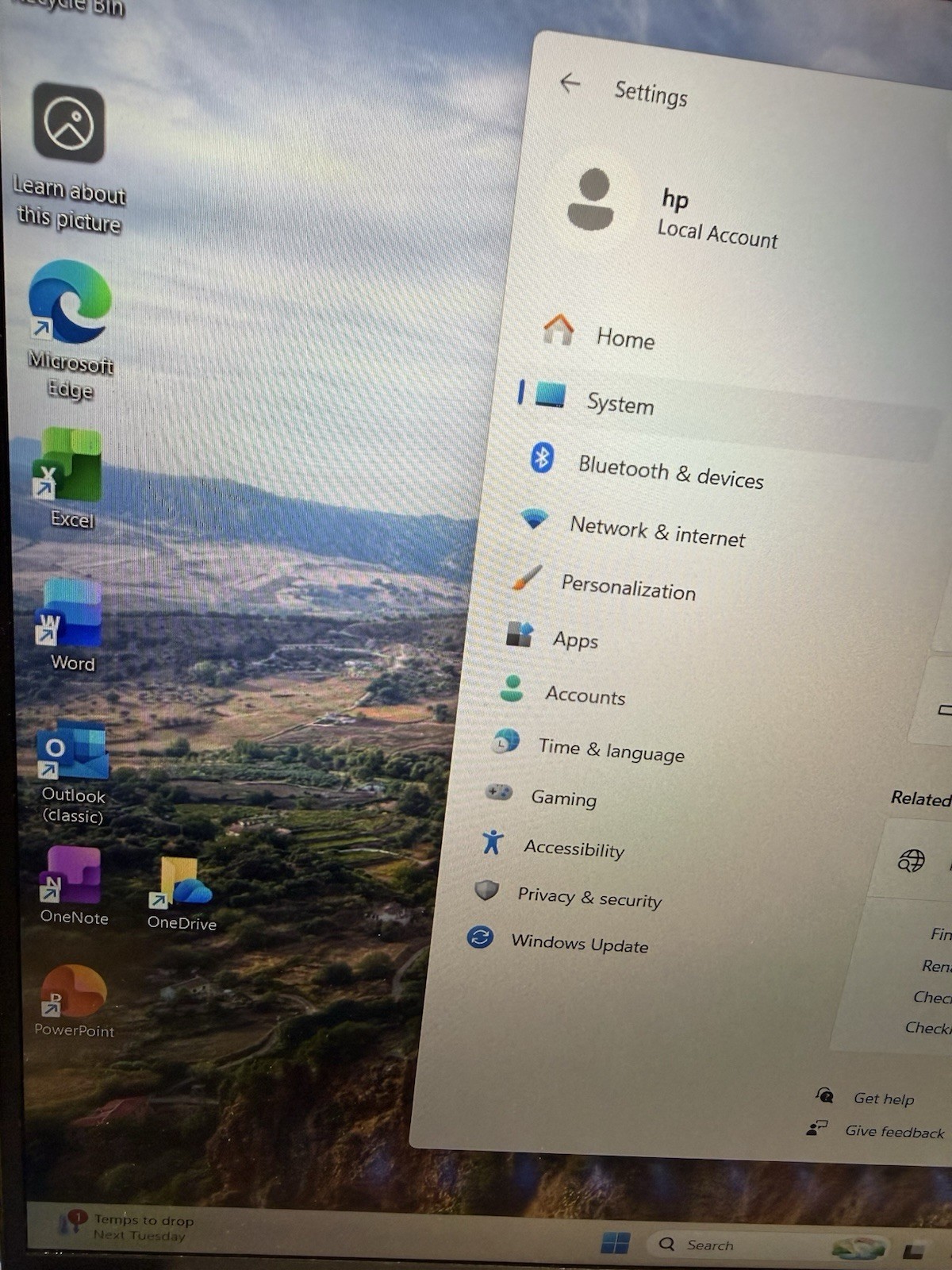This screenshot has width=952, height=1270.
Task: Open Accessibility settings
Action: pyautogui.click(x=574, y=848)
